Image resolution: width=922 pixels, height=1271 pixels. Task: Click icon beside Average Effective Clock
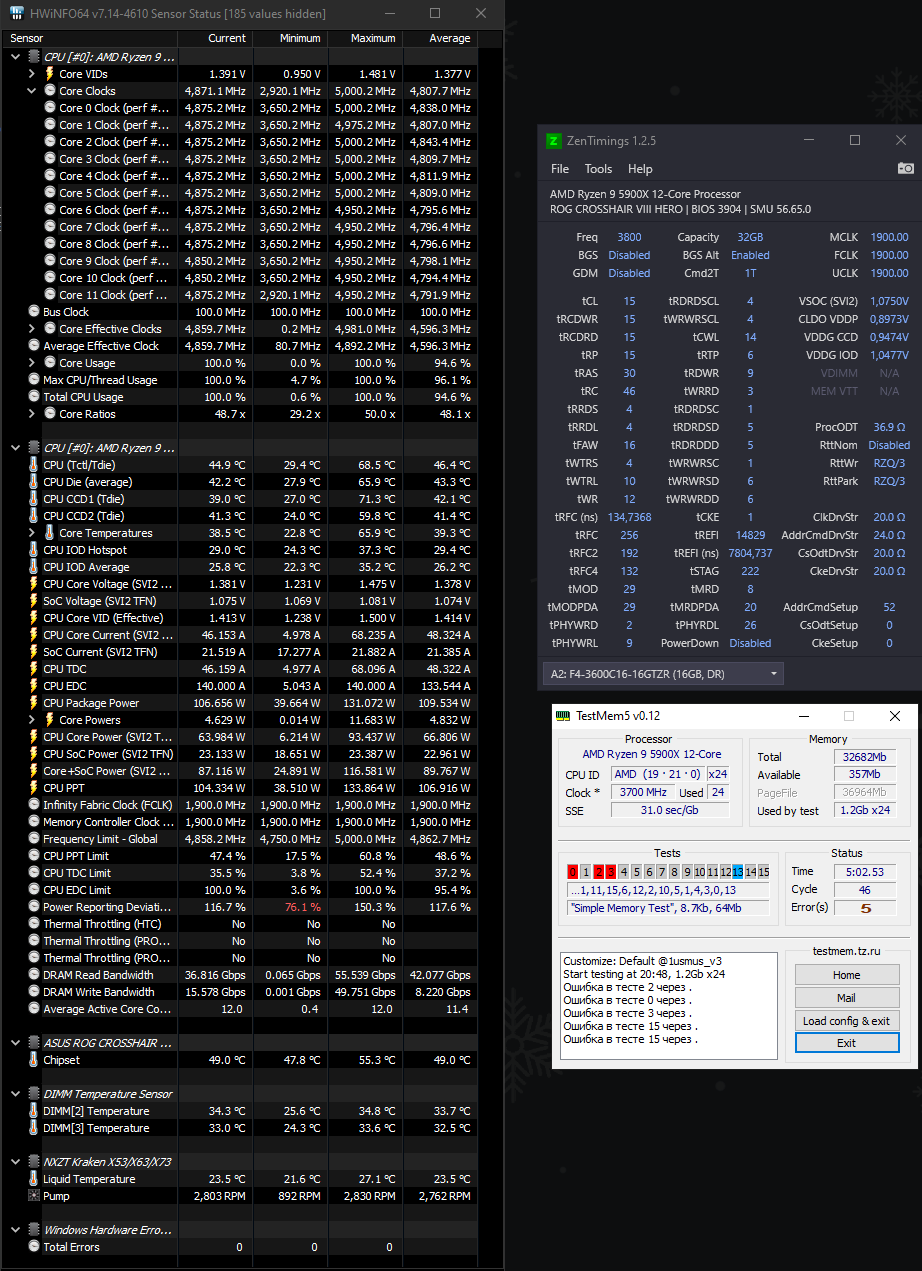[x=34, y=346]
